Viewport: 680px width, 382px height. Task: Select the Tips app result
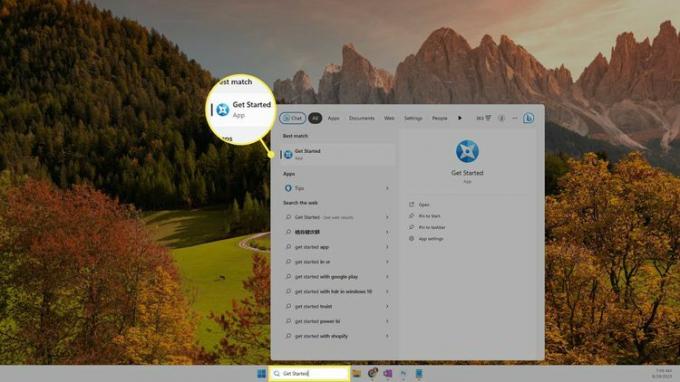click(x=337, y=188)
